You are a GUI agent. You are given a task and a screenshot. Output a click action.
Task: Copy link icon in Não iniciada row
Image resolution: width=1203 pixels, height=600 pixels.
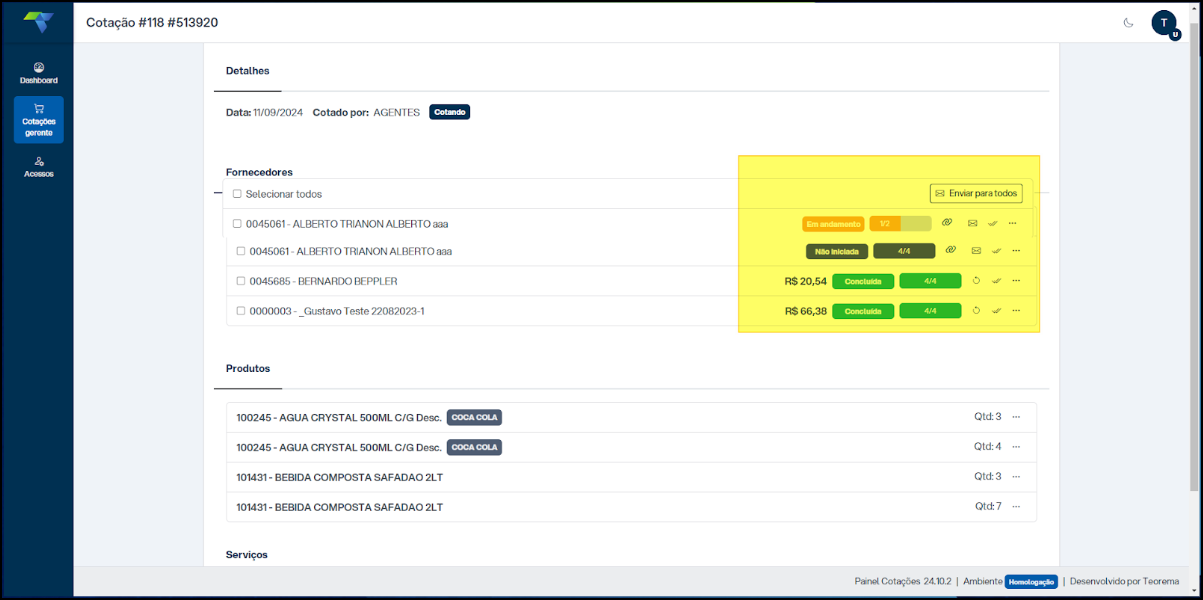[x=951, y=249]
